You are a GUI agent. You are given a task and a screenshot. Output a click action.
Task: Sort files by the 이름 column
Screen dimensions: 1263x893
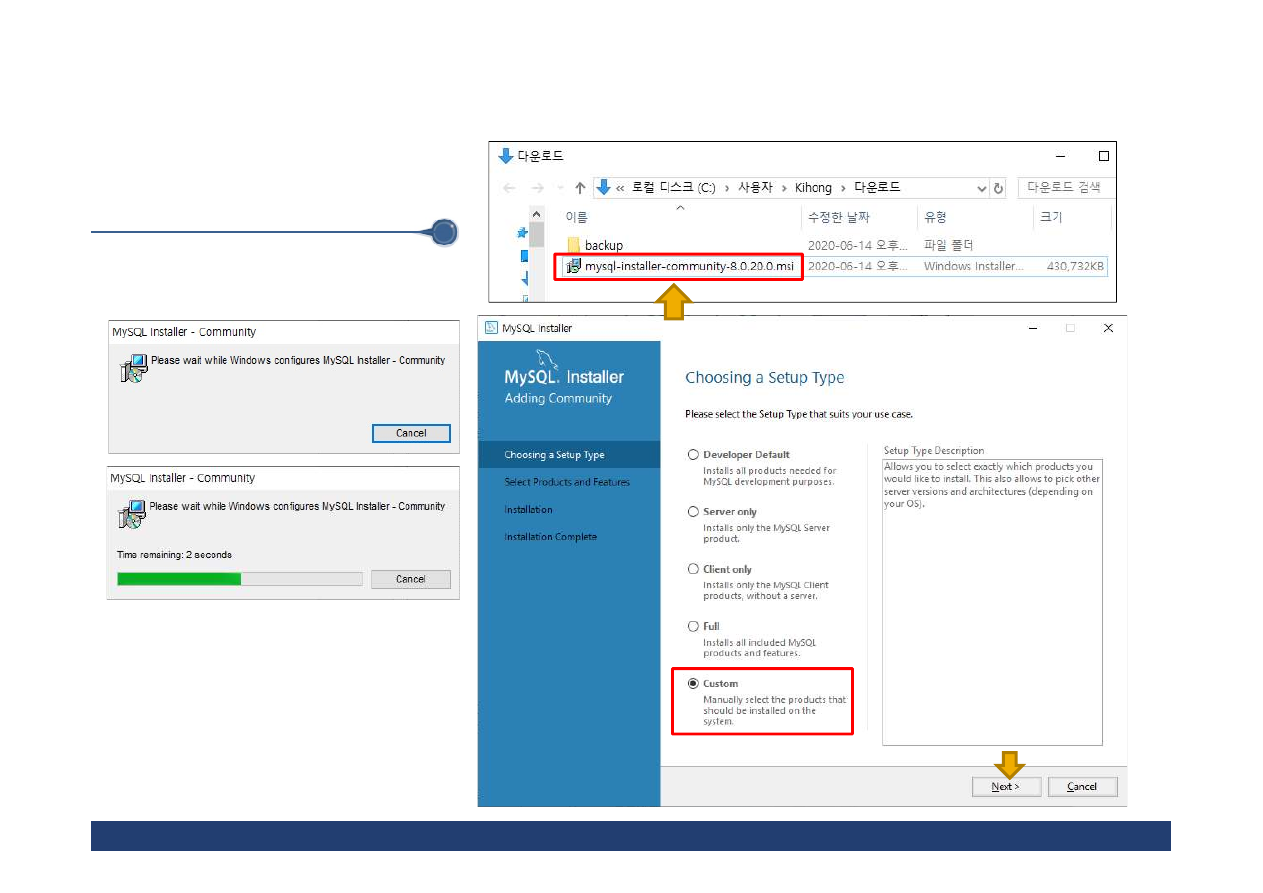tap(577, 217)
